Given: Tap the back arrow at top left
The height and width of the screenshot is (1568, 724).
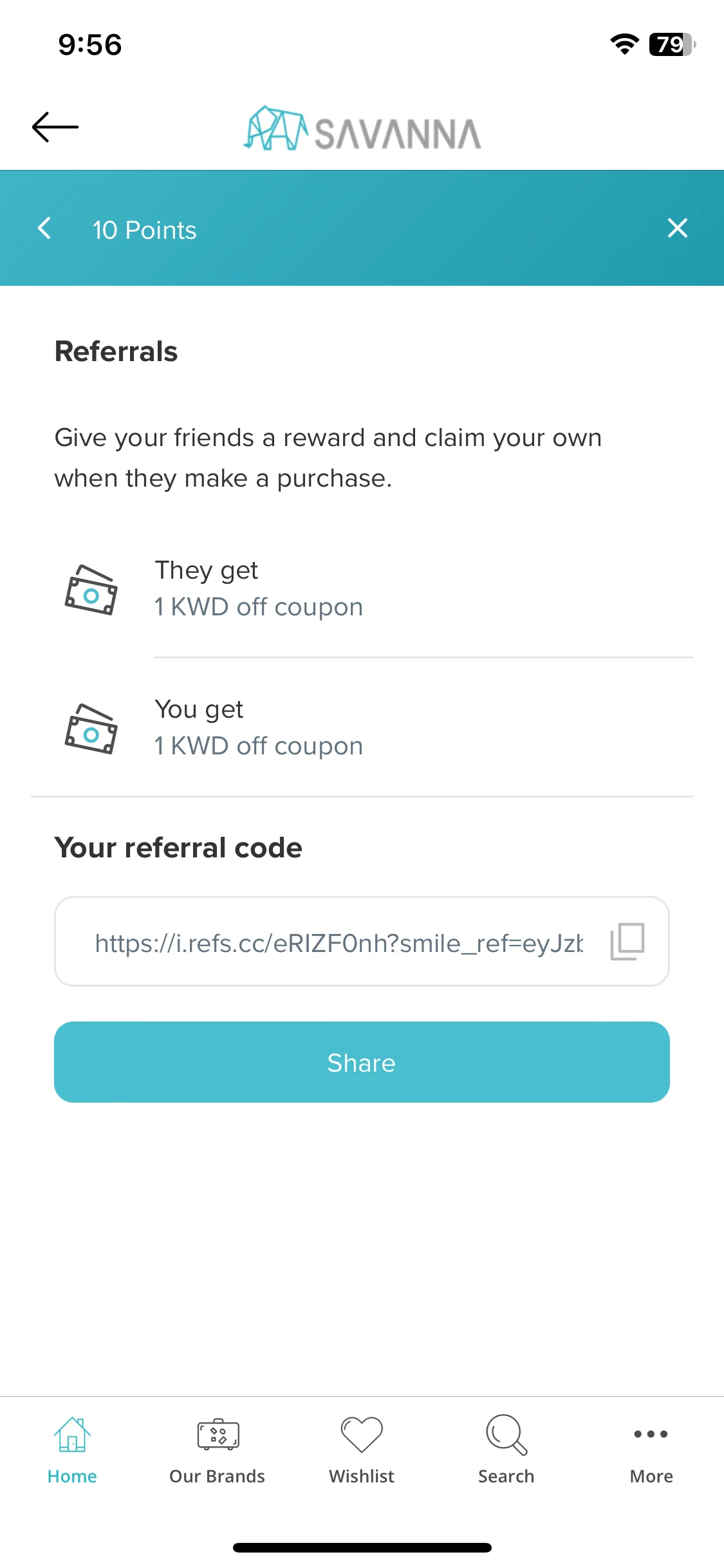Looking at the screenshot, I should (x=55, y=127).
